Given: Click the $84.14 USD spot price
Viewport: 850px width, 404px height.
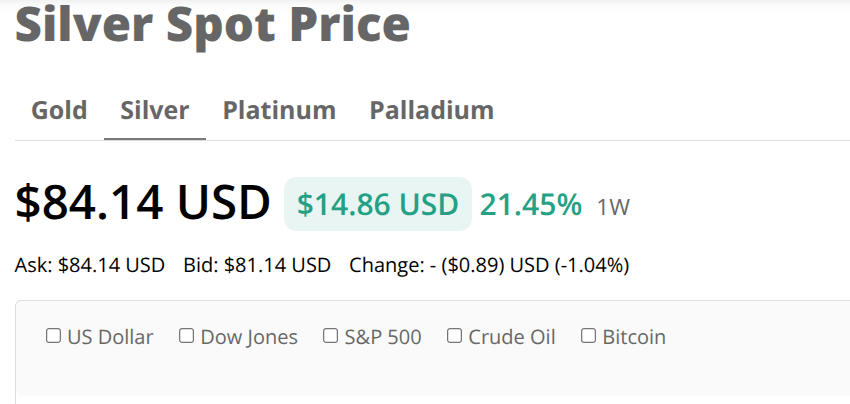Looking at the screenshot, I should coord(142,202).
